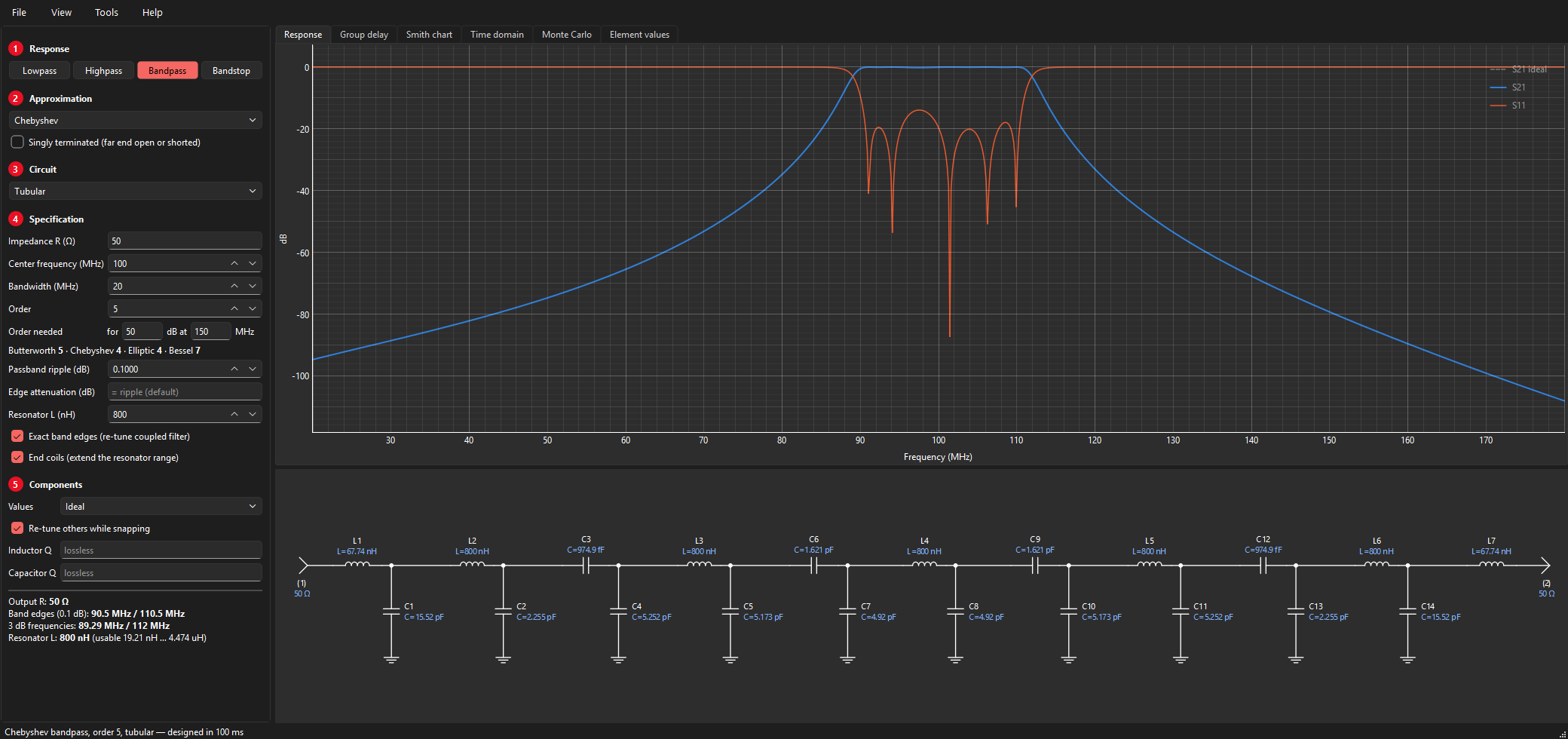This screenshot has height=739, width=1568.
Task: Raise Passband ripple with up arrow
Action: point(234,369)
